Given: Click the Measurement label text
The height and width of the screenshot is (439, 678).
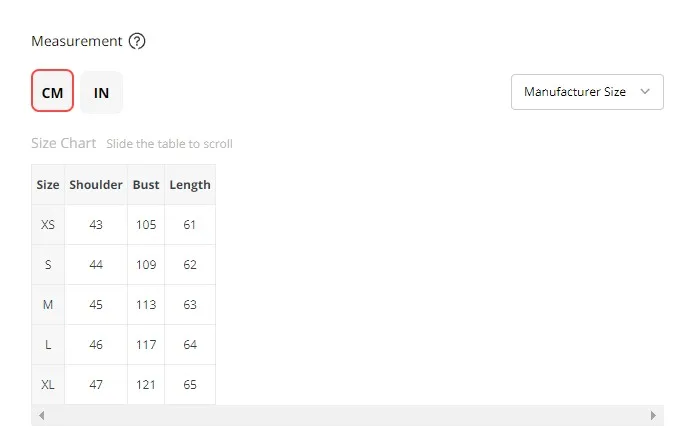Looking at the screenshot, I should (77, 41).
